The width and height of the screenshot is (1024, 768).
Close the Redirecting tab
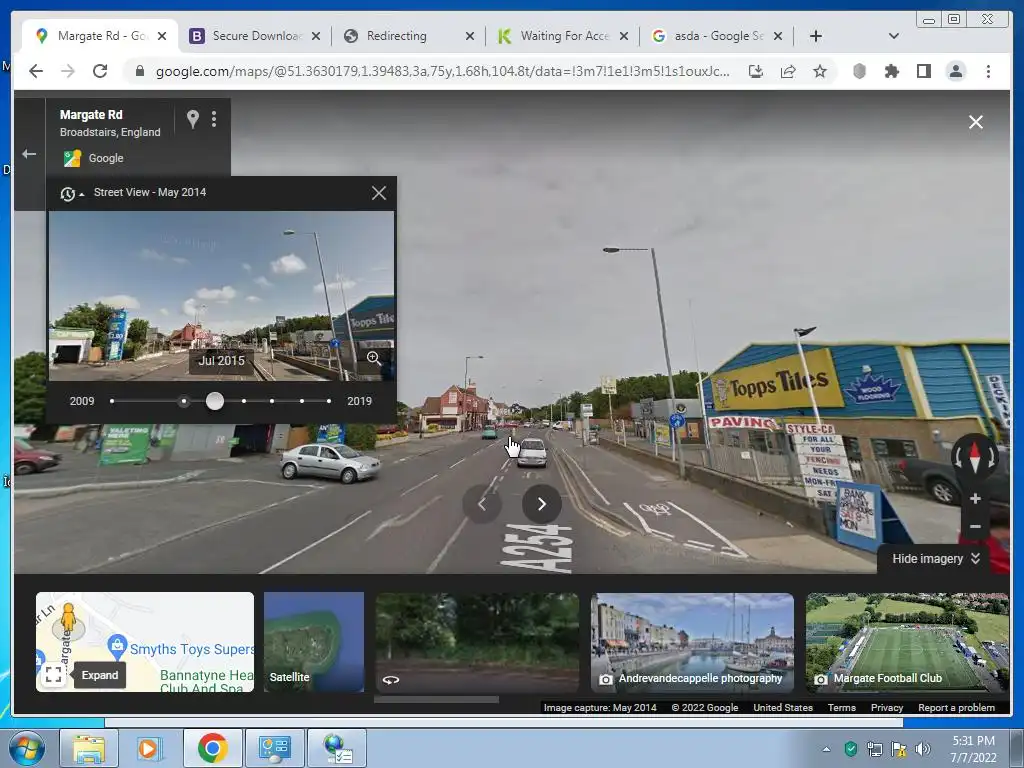470,36
